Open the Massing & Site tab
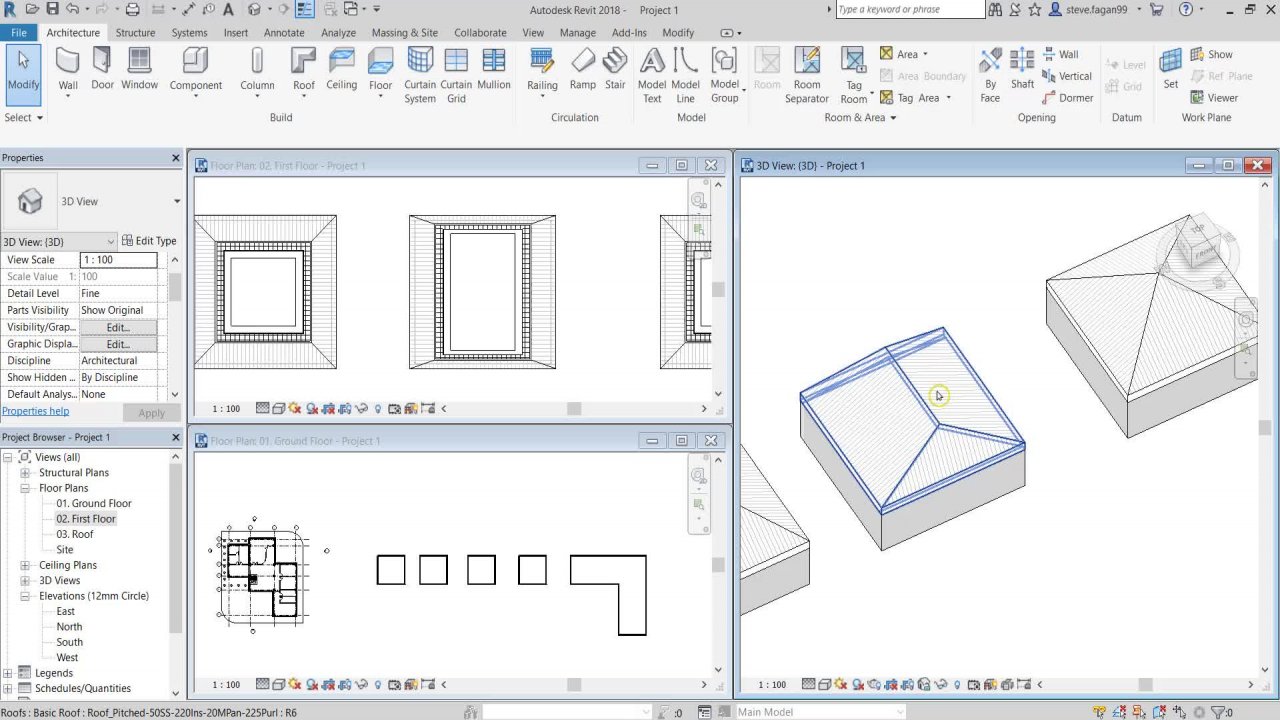Viewport: 1280px width, 720px height. click(x=404, y=32)
